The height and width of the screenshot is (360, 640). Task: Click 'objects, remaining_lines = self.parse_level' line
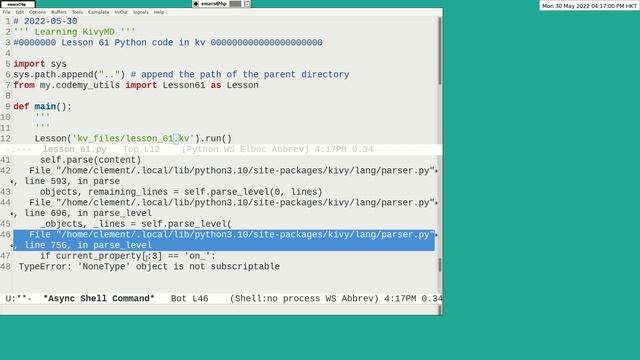pos(181,192)
